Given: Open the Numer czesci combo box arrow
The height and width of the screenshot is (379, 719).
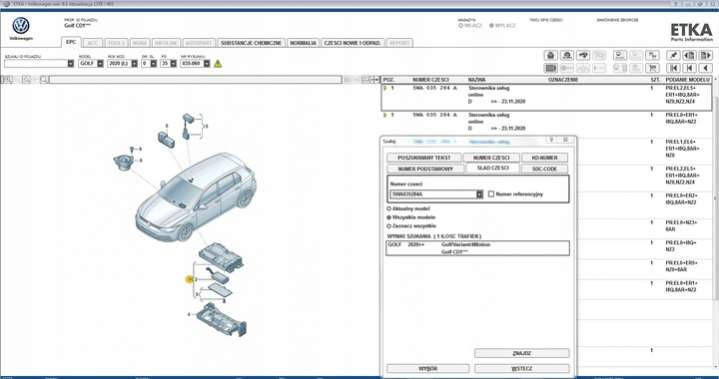Looking at the screenshot, I should 480,194.
